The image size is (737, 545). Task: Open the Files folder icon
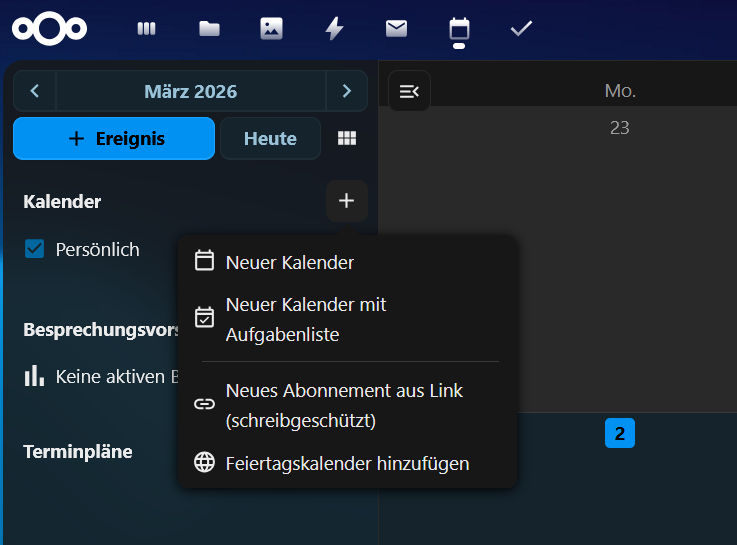click(209, 29)
